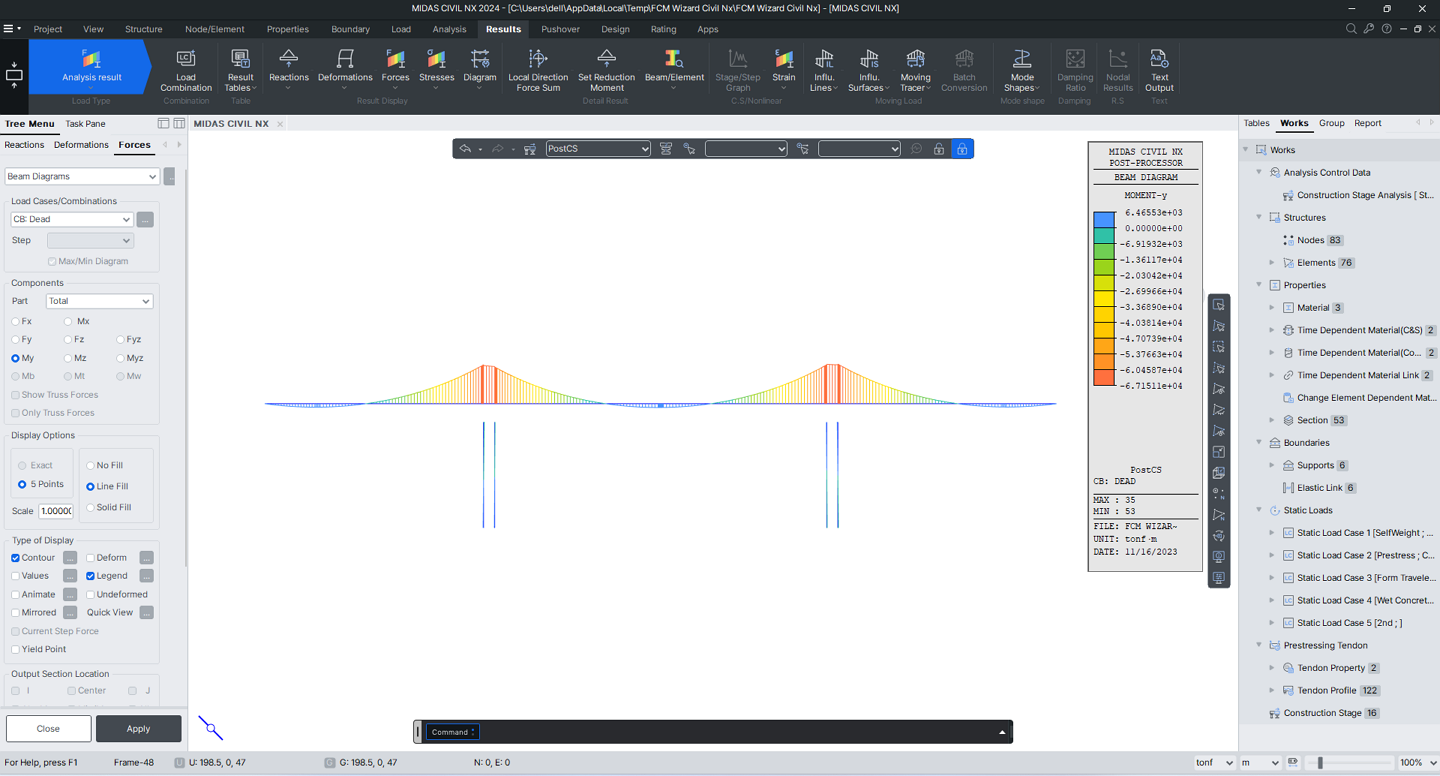The width and height of the screenshot is (1440, 776).
Task: Click the Analysis result button
Action: point(91,67)
